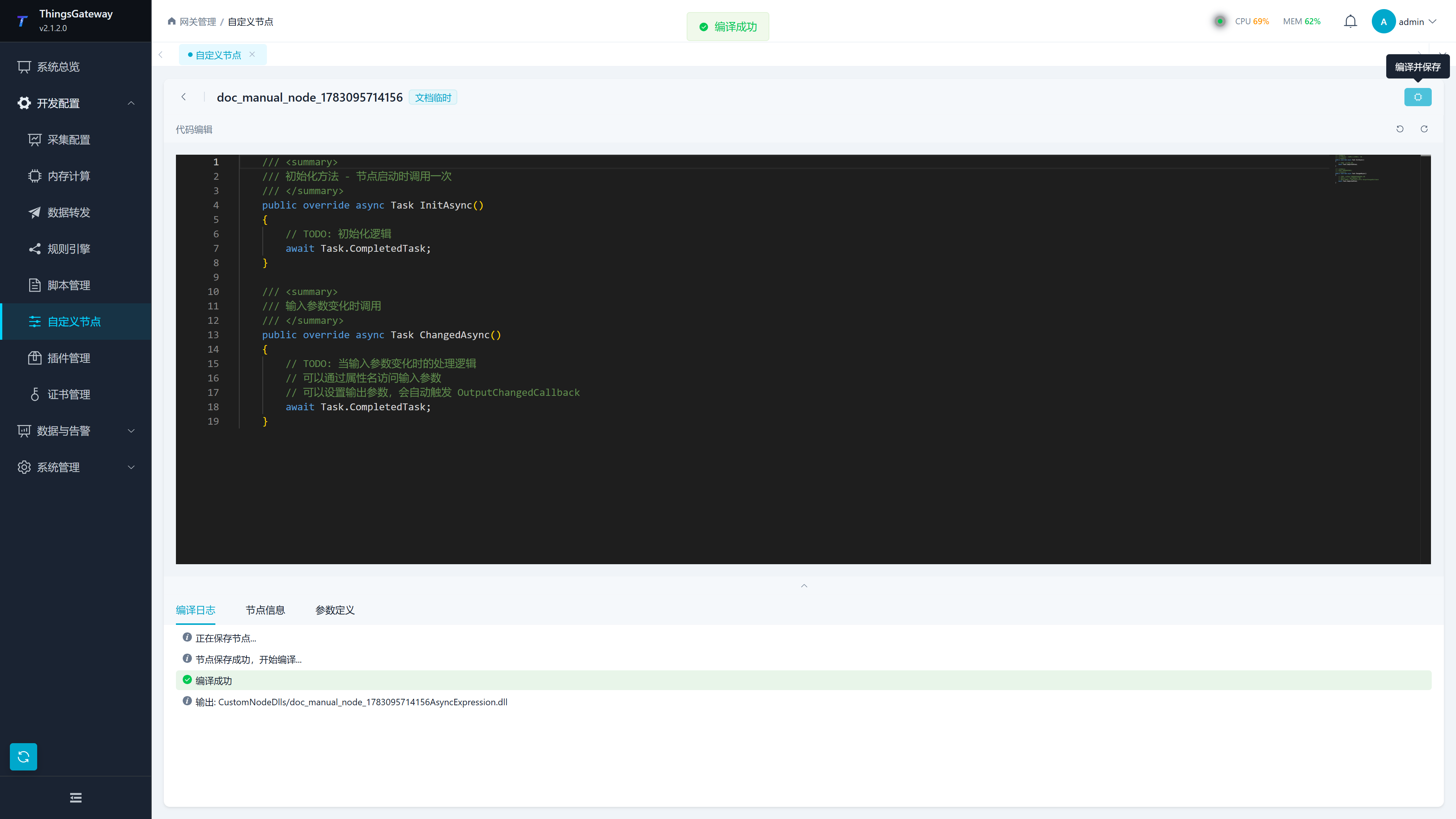Image resolution: width=1456 pixels, height=819 pixels.
Task: Click the admin avatar icon
Action: pos(1383,22)
